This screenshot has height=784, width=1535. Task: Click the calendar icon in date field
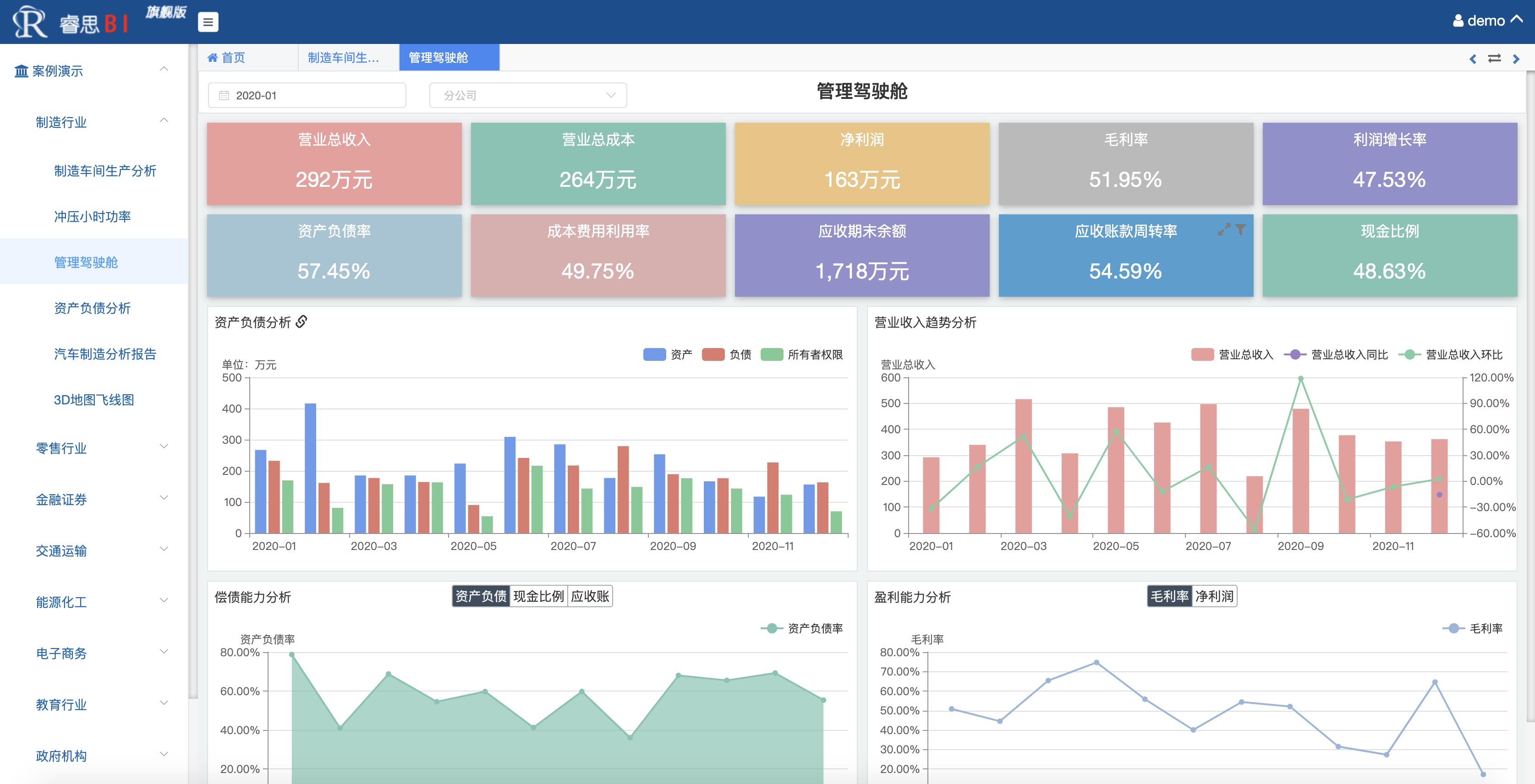tap(224, 95)
